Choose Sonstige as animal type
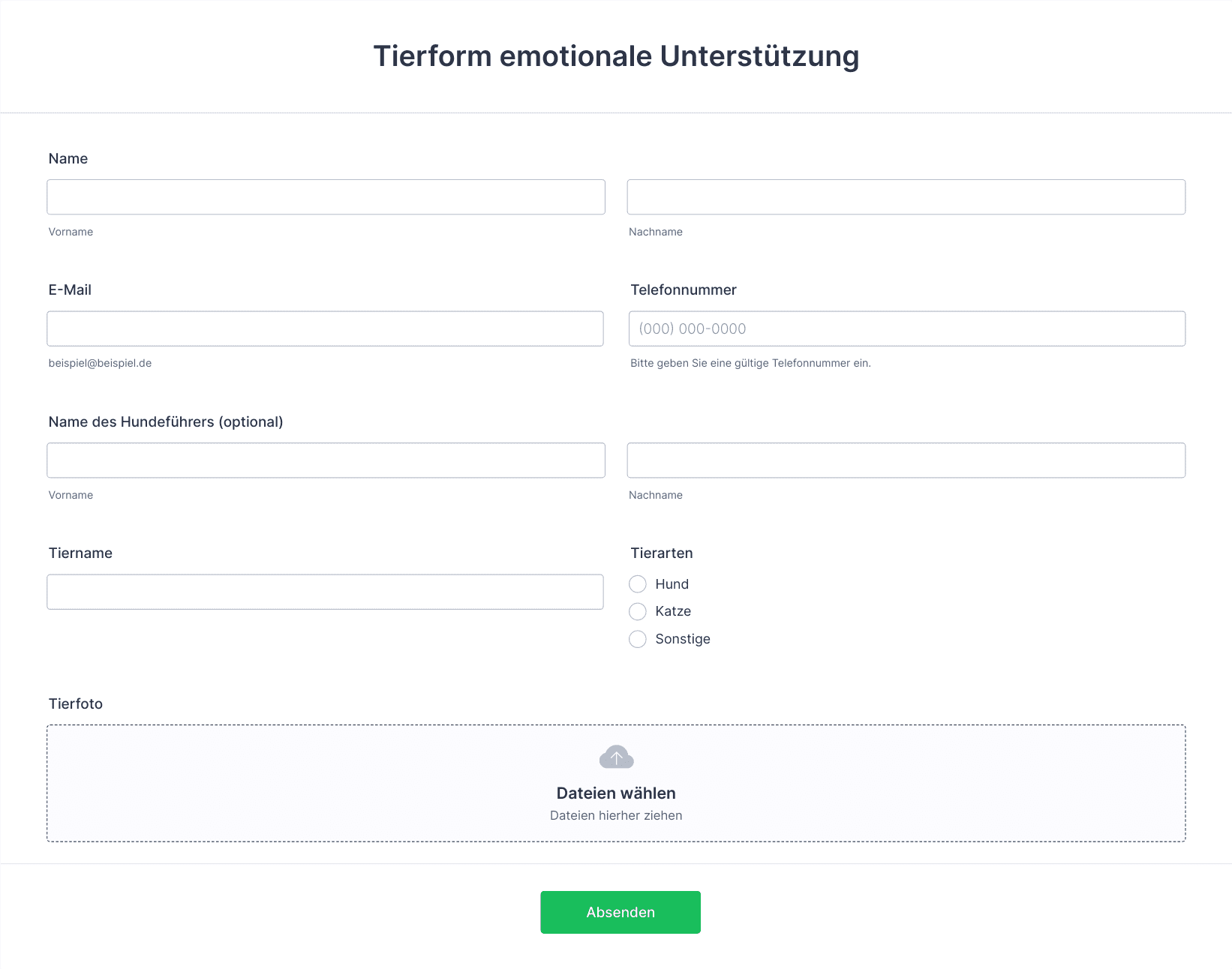This screenshot has height=969, width=1232. (638, 639)
